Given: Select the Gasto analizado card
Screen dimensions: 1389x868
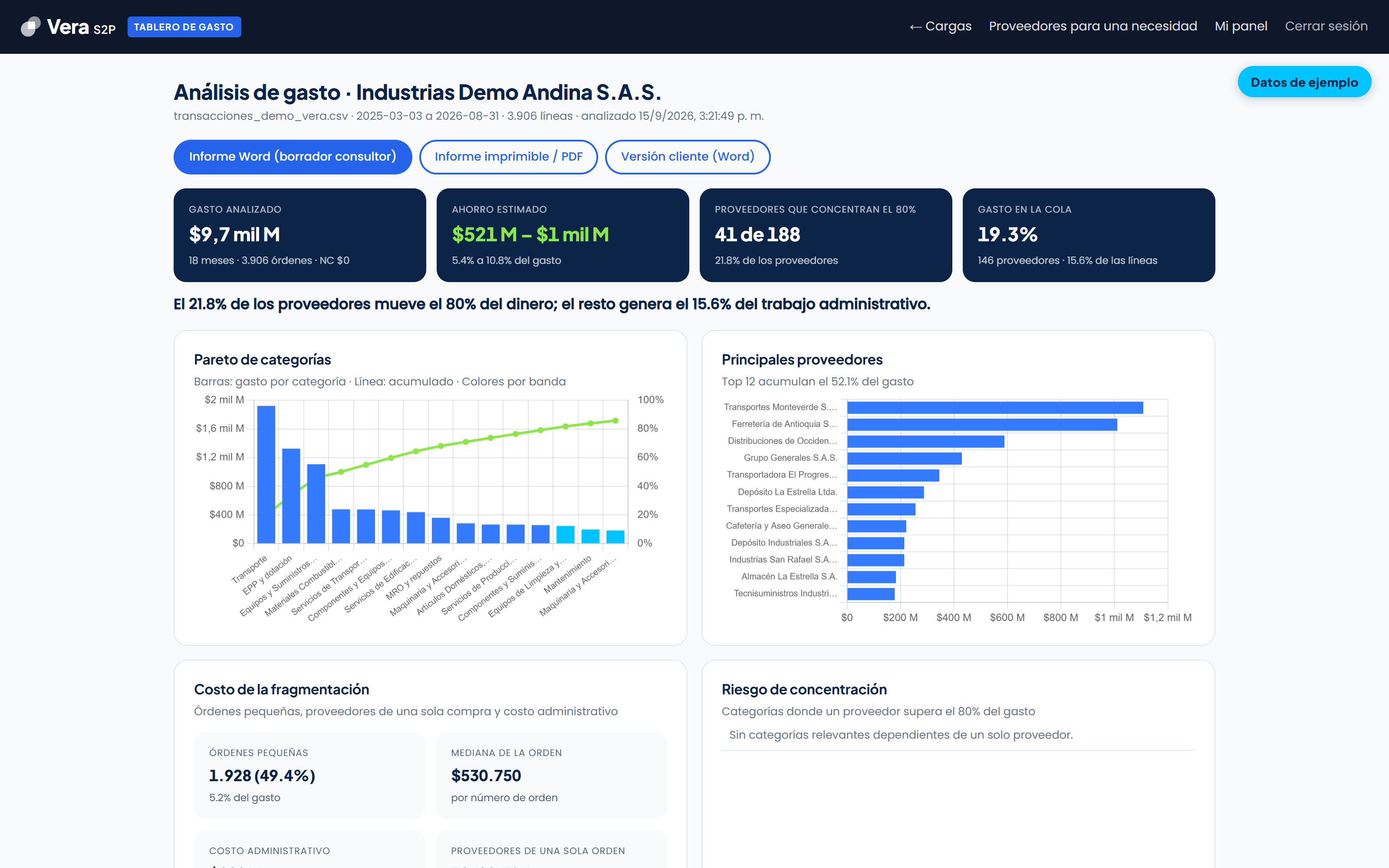Looking at the screenshot, I should click(300, 235).
